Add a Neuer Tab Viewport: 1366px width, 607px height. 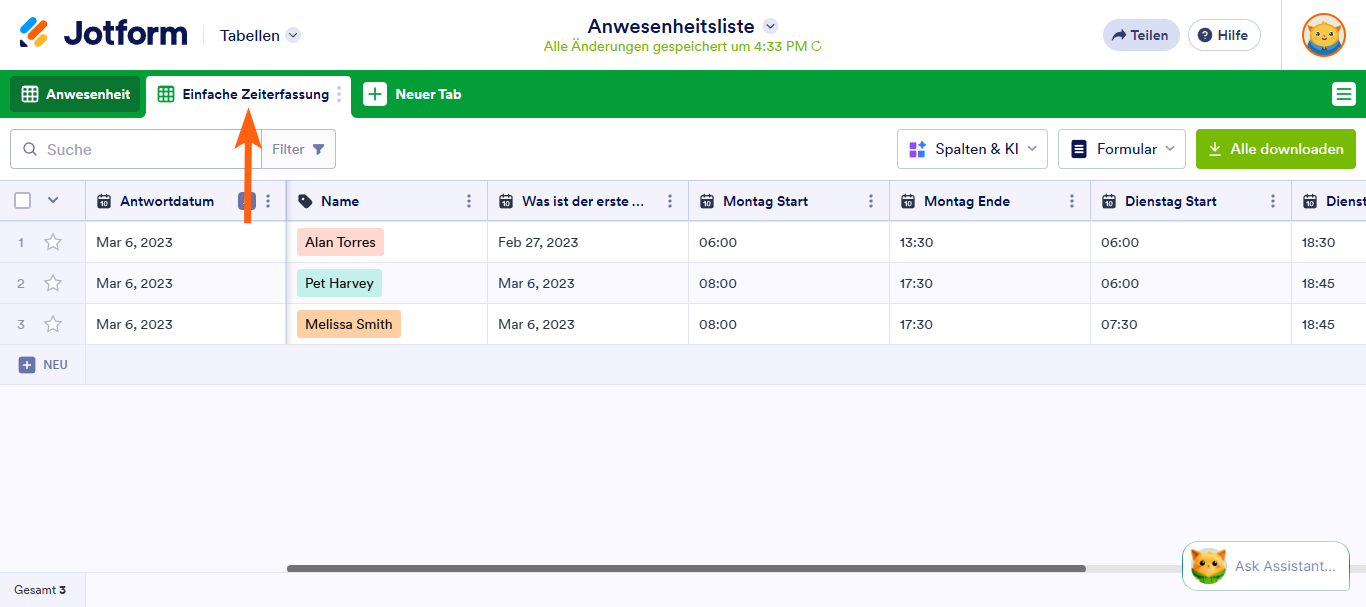click(412, 94)
